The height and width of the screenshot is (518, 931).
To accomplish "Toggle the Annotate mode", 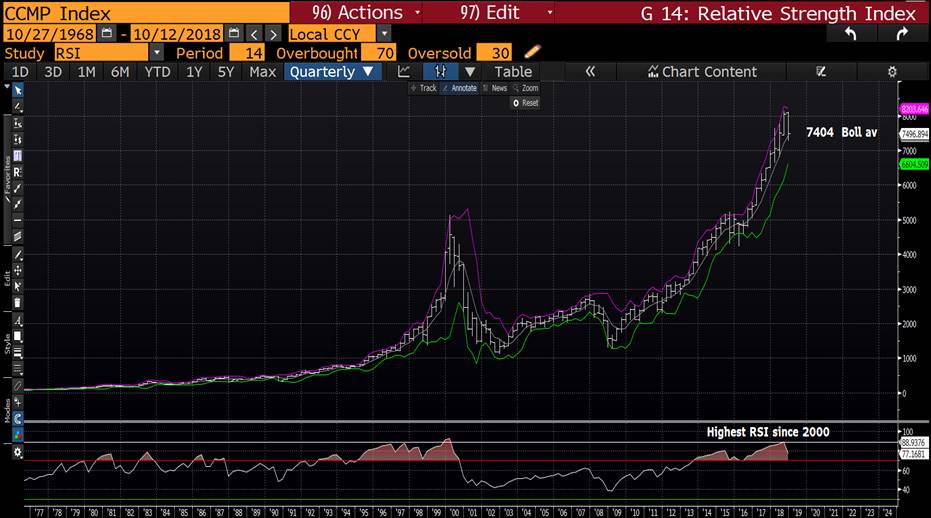I will tap(459, 88).
